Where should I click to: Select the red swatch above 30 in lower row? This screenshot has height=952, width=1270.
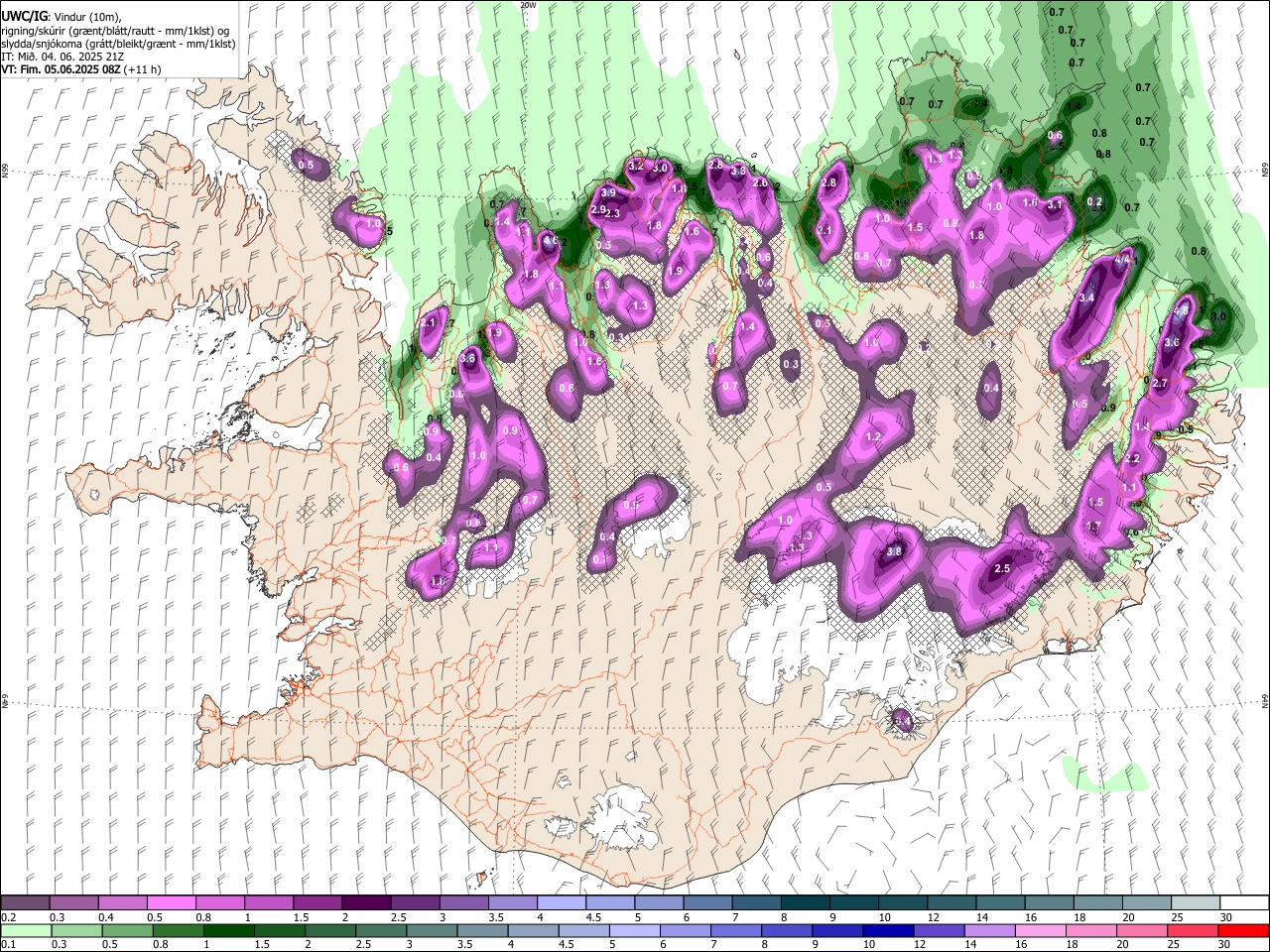pyautogui.click(x=1244, y=931)
